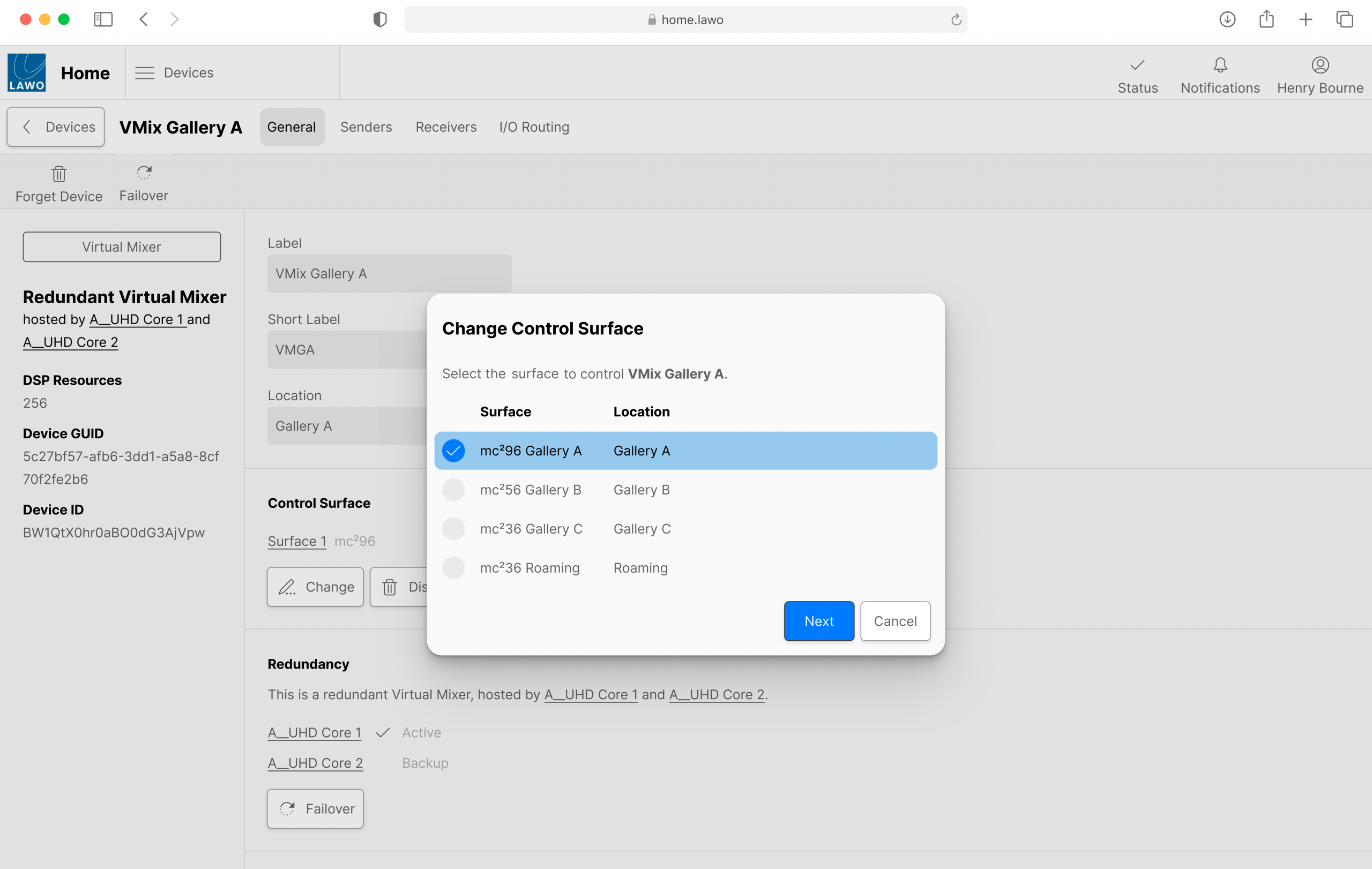Open A__UHD Core 1 link in sidebar
The image size is (1372, 869).
click(x=137, y=319)
